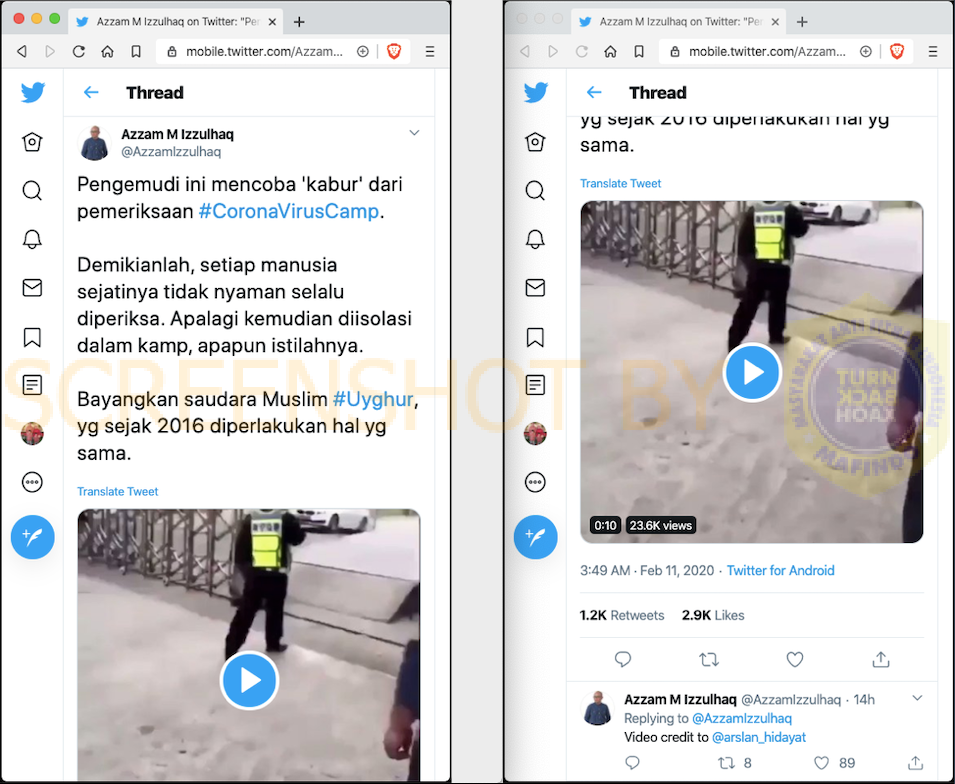Open profile avatar in right window sidebar
This screenshot has width=955, height=784.
point(535,434)
